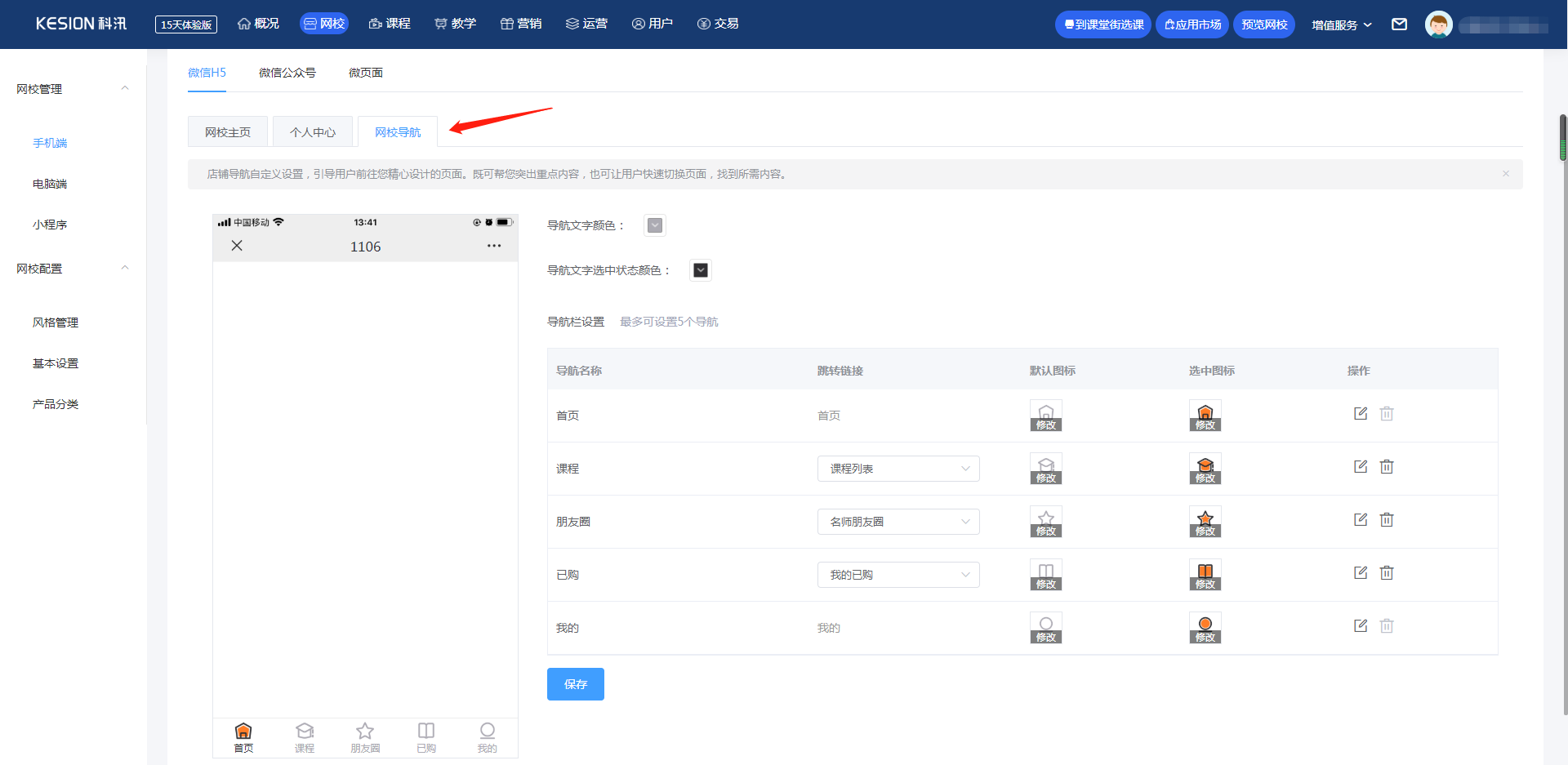Open 增值服务 dropdown menu
The width and height of the screenshot is (1568, 765).
click(x=1341, y=25)
